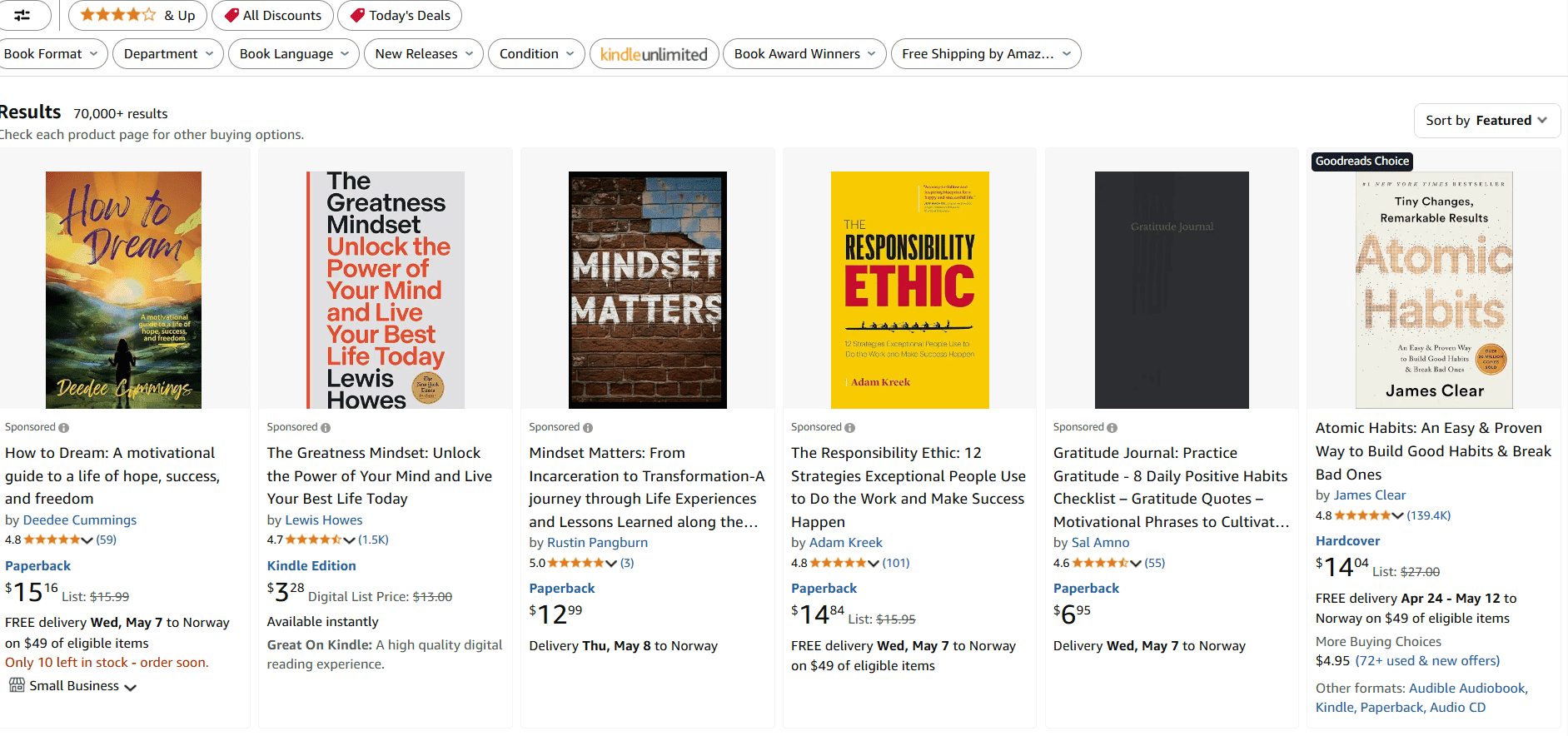Open the (1.5K) reviews link
This screenshot has width=1568, height=736.
click(x=374, y=540)
